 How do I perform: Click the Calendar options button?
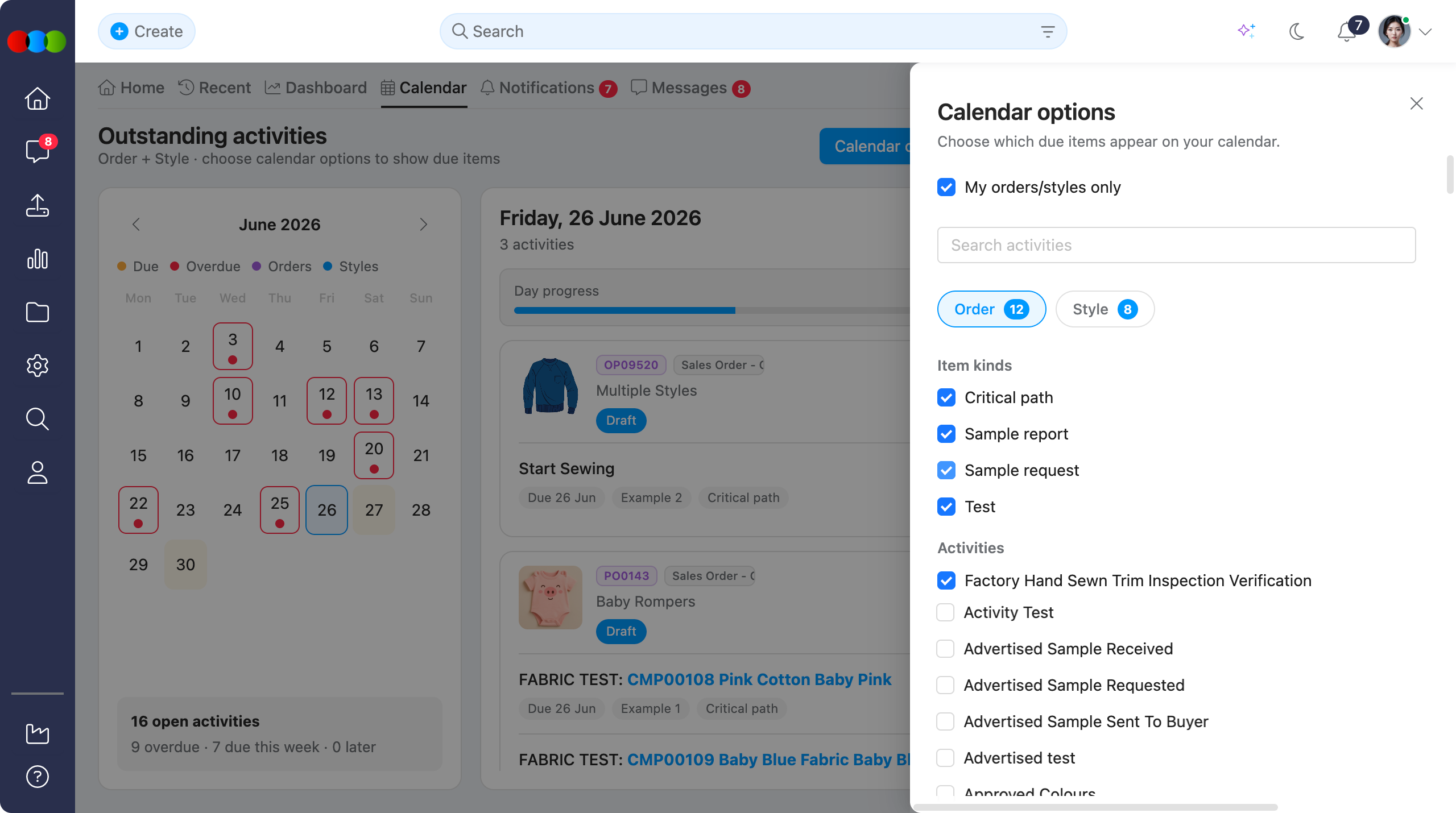tap(865, 146)
